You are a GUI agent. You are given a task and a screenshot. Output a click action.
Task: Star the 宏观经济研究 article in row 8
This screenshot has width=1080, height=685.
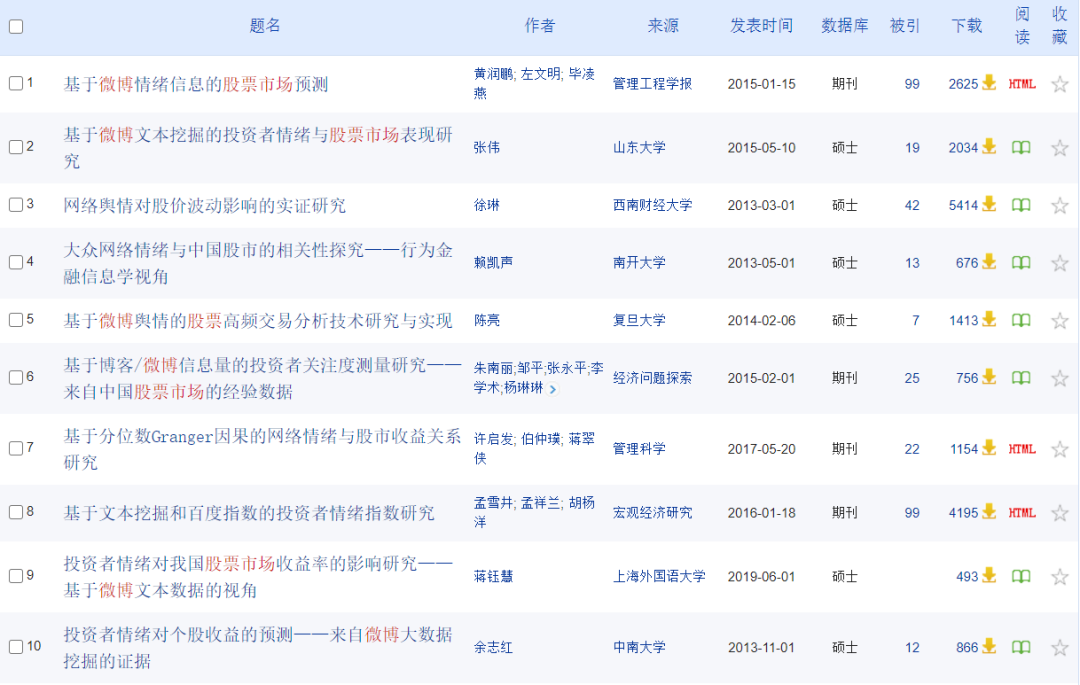tap(1059, 513)
